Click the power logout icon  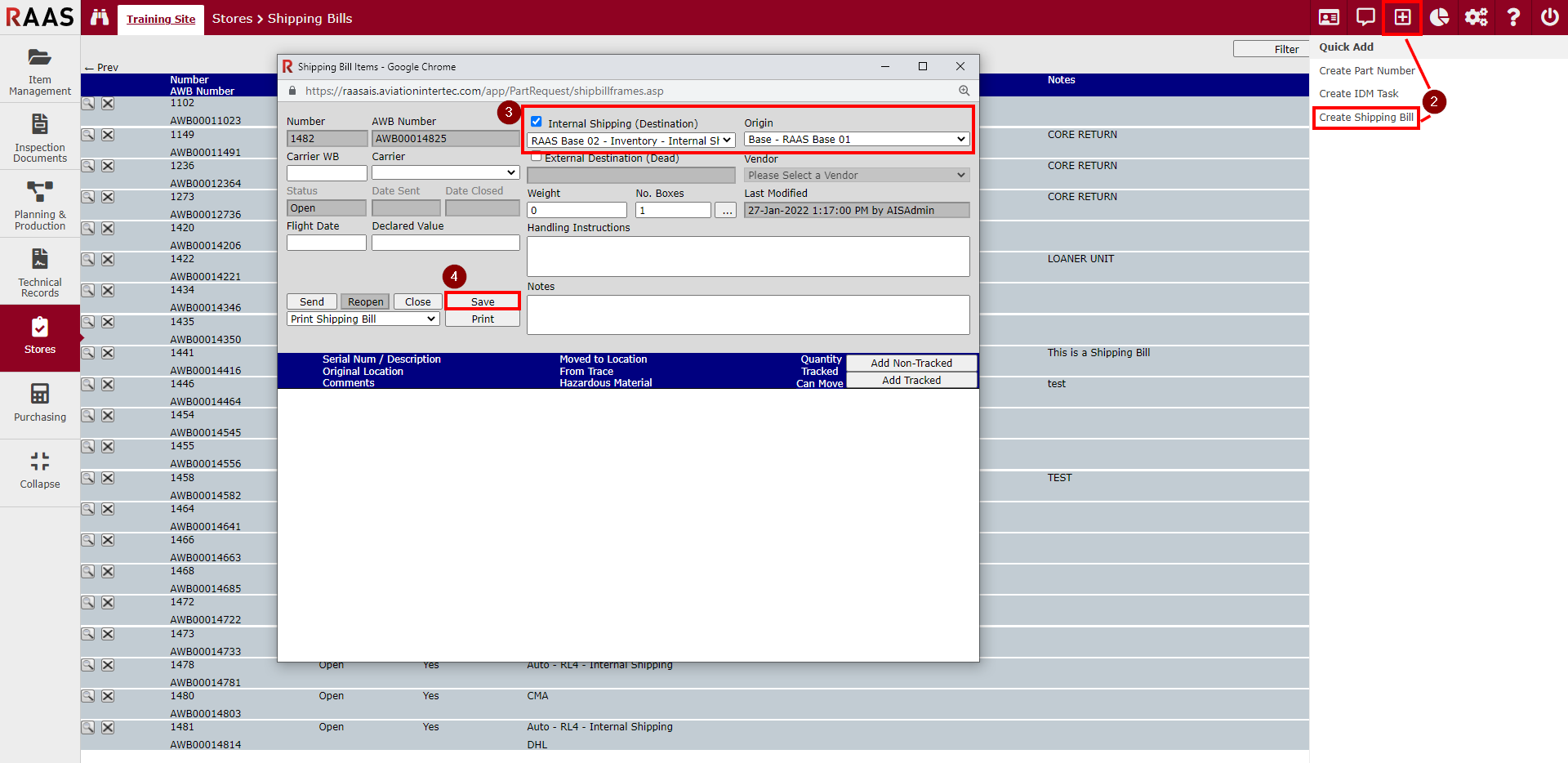tap(1549, 17)
